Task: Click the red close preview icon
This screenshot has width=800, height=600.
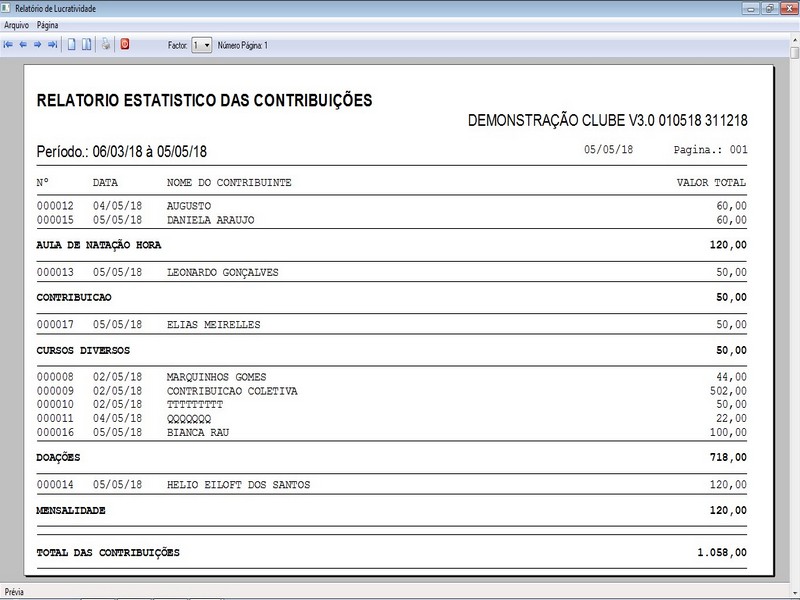Action: (x=125, y=44)
